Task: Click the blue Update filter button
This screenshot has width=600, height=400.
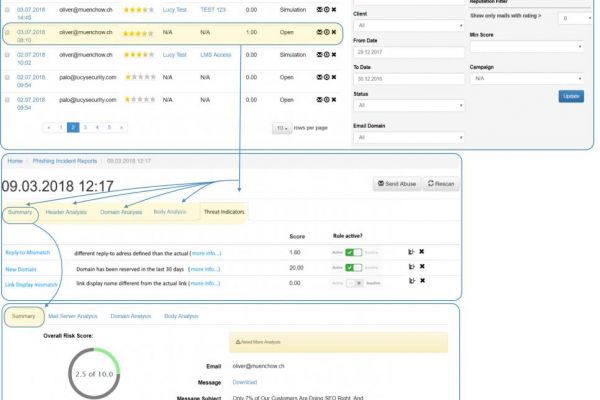Action: pyautogui.click(x=571, y=96)
